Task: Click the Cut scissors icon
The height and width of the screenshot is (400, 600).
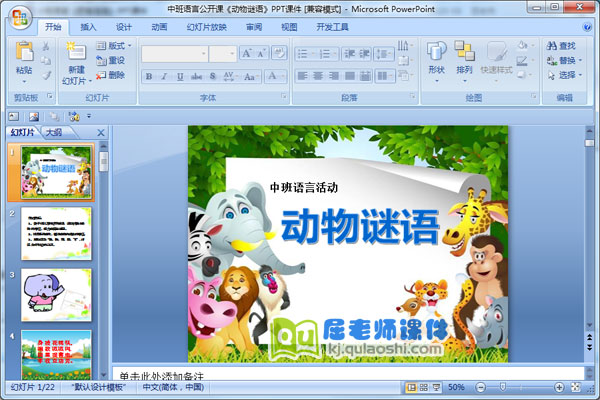Action: 46,46
